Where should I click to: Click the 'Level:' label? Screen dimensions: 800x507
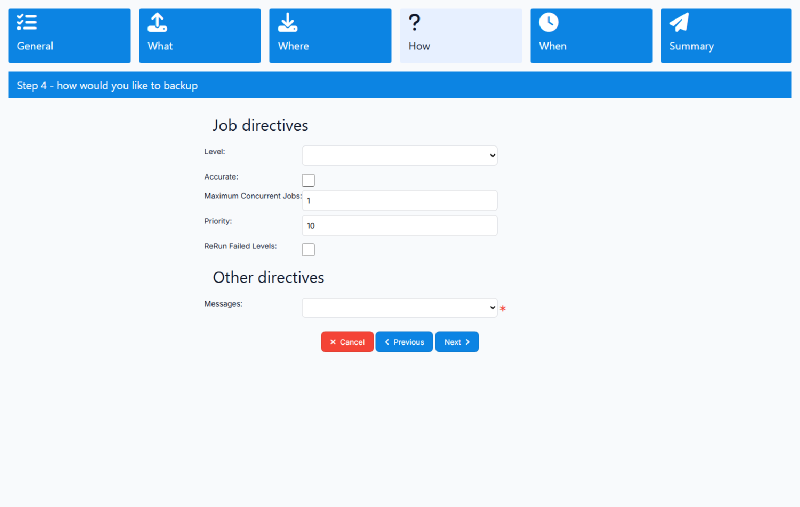click(215, 151)
